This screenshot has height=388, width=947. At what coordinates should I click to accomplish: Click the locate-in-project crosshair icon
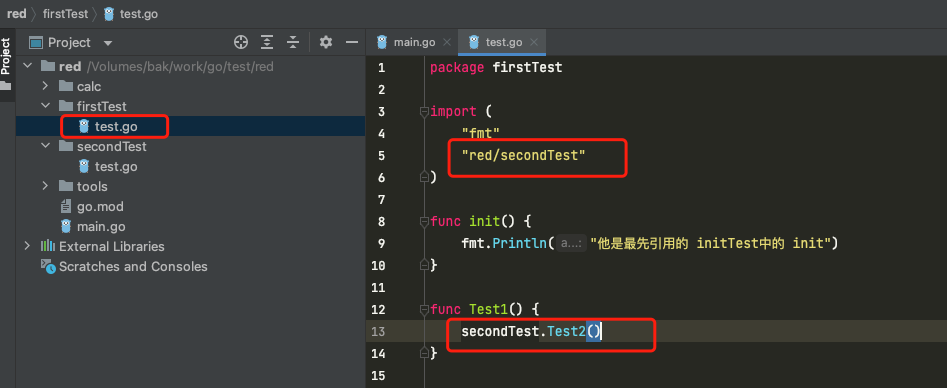click(241, 42)
